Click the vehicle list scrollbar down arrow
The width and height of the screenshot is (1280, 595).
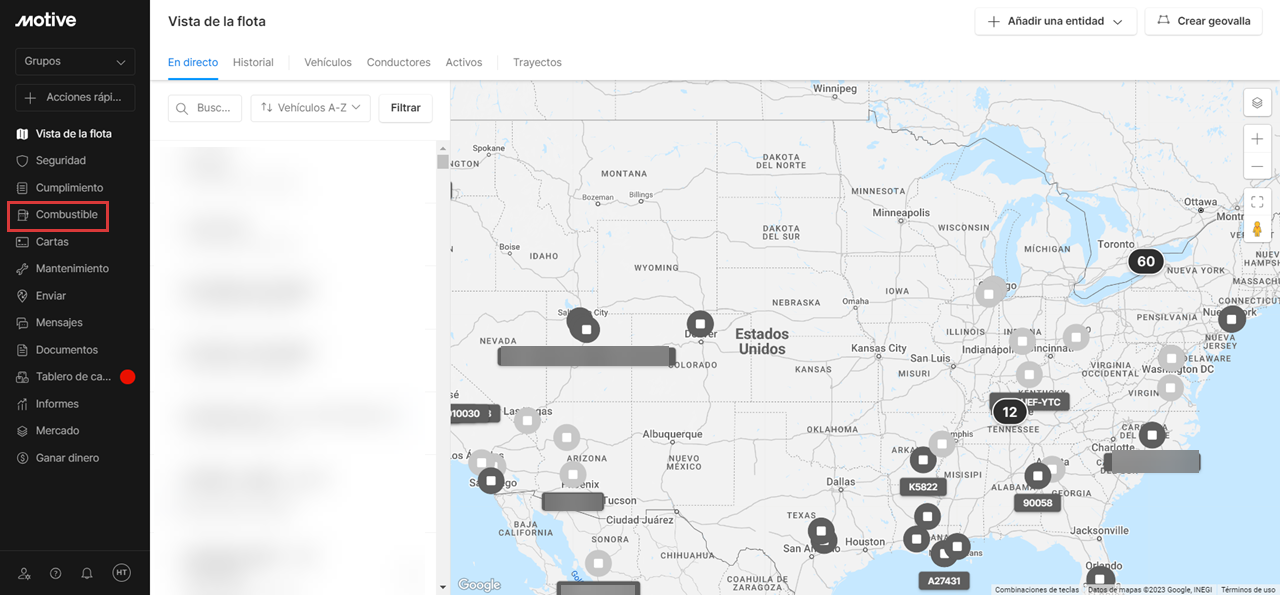click(443, 587)
